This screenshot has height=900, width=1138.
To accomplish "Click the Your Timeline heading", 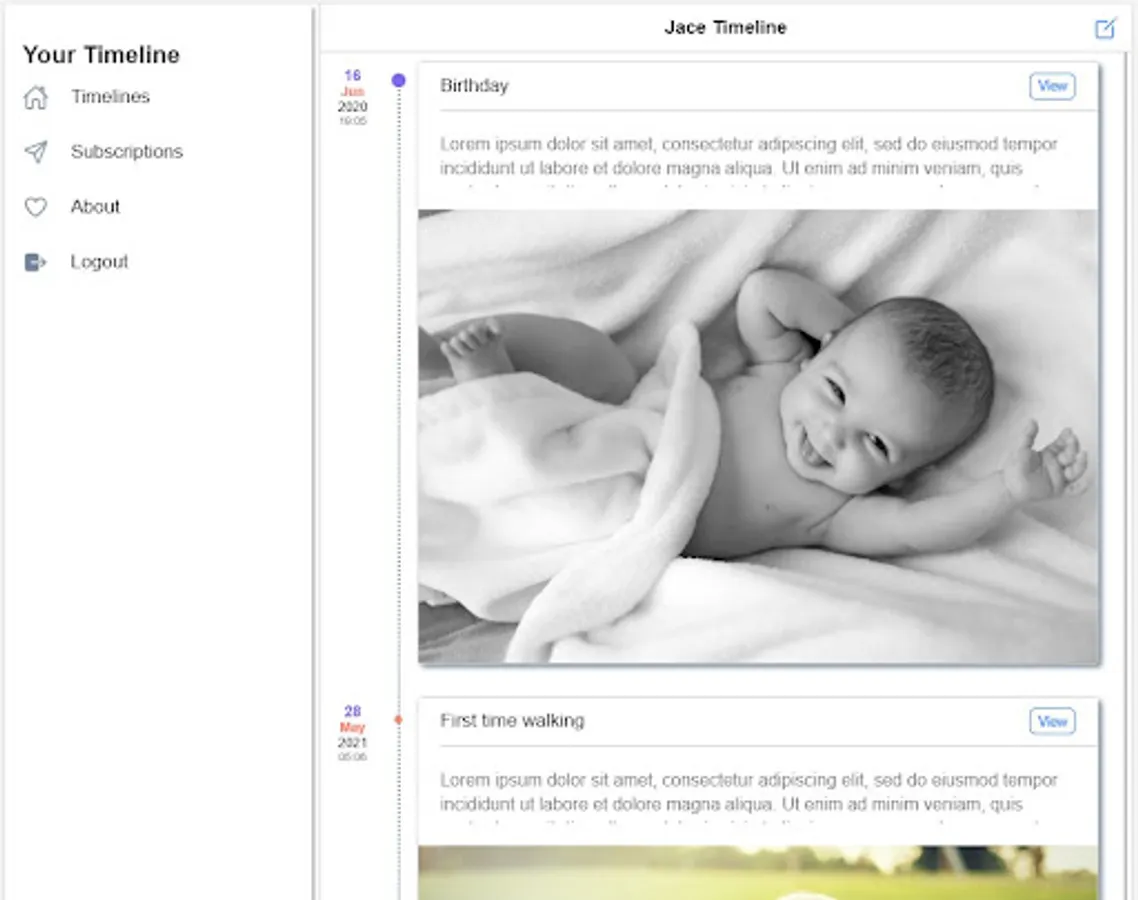I will pyautogui.click(x=101, y=54).
